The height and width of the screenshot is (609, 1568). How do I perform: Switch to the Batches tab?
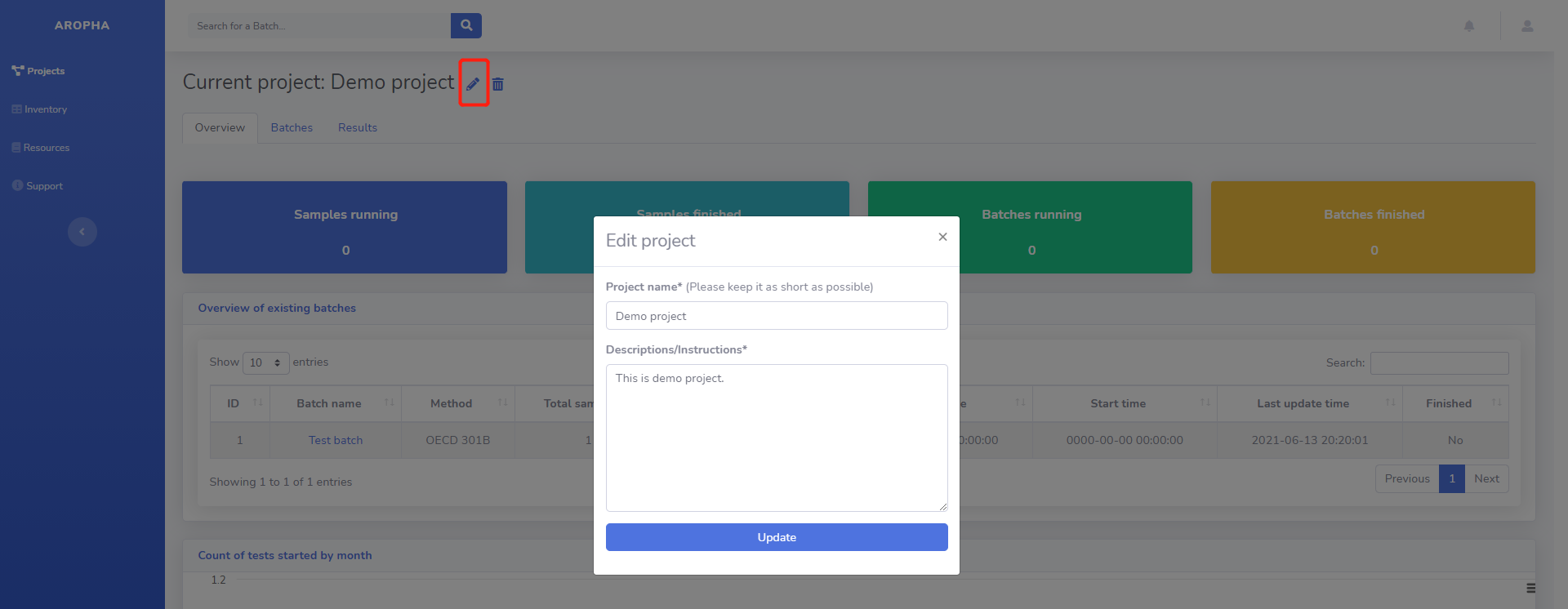coord(292,128)
